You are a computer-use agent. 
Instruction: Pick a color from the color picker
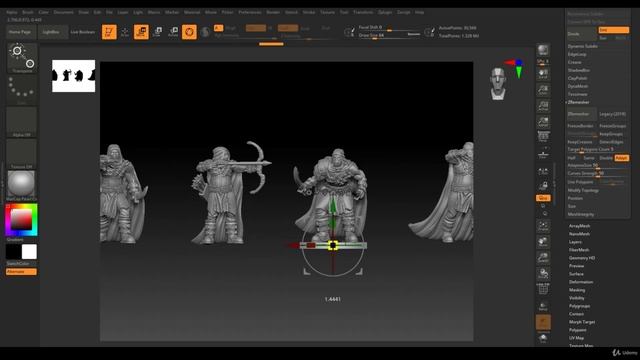(x=21, y=220)
